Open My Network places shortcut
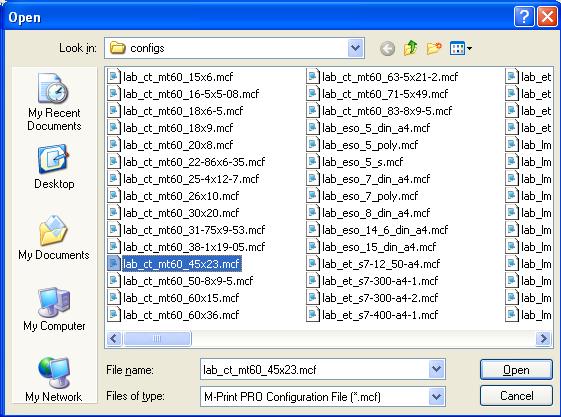The height and width of the screenshot is (417, 561). (54, 380)
